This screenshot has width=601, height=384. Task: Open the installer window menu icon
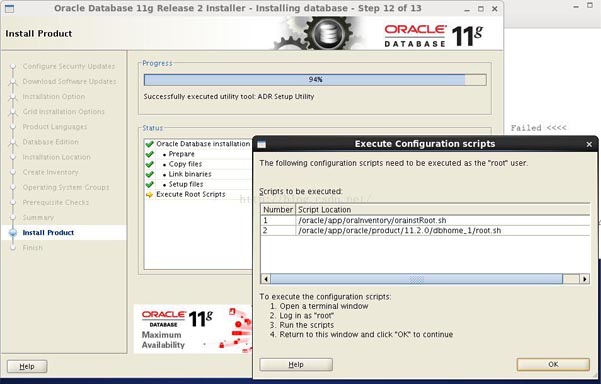(9, 8)
